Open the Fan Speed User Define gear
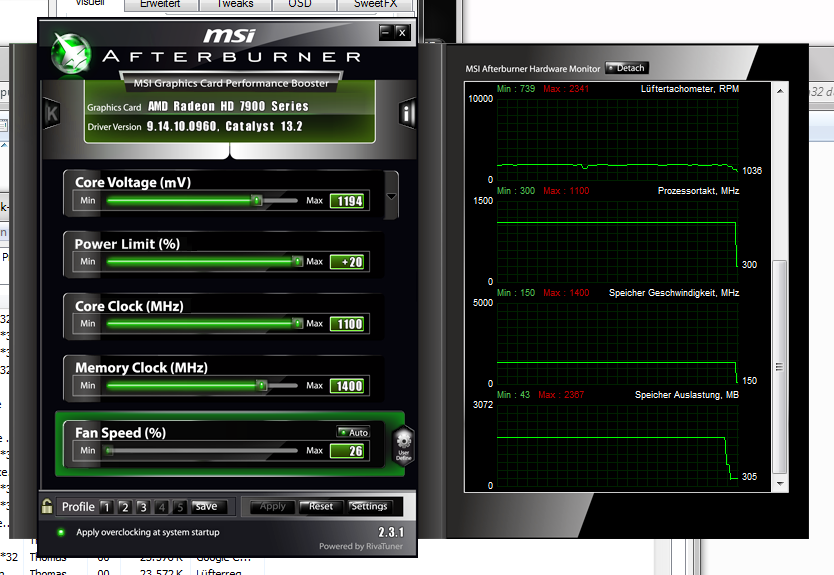Viewport: 834px width, 575px height. (x=404, y=446)
